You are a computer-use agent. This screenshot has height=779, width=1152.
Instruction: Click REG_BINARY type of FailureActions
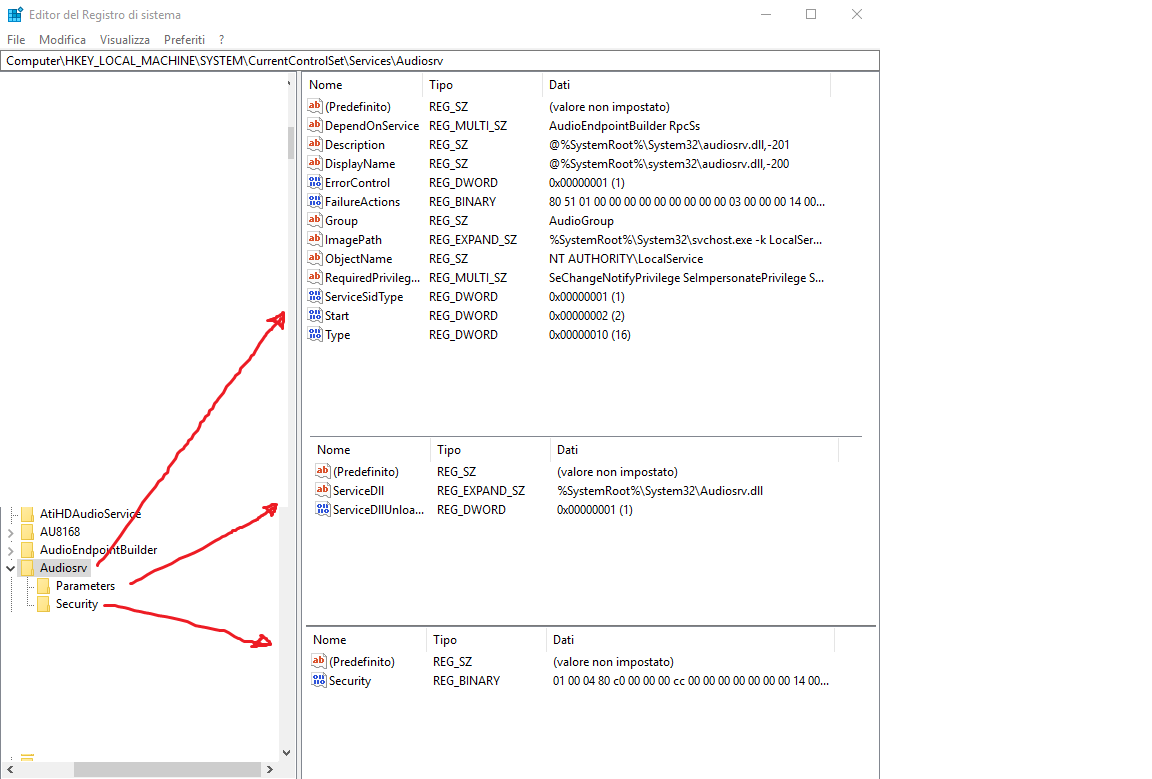coord(463,201)
